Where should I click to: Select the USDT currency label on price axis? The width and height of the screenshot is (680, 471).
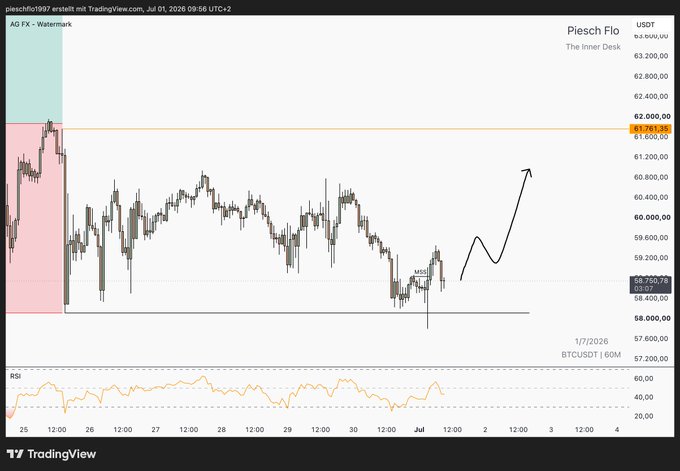pos(645,25)
